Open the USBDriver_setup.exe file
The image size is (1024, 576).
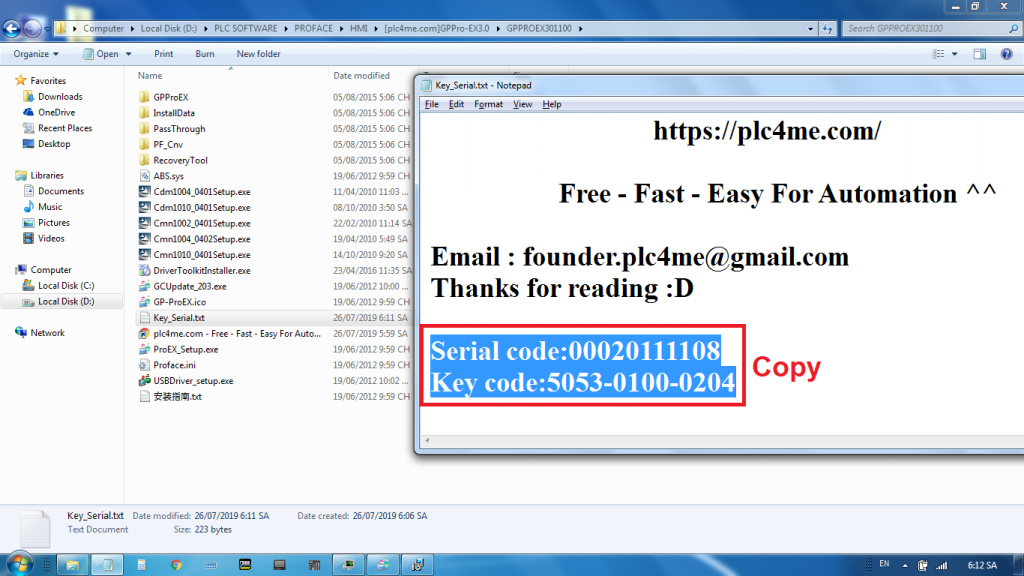point(192,381)
